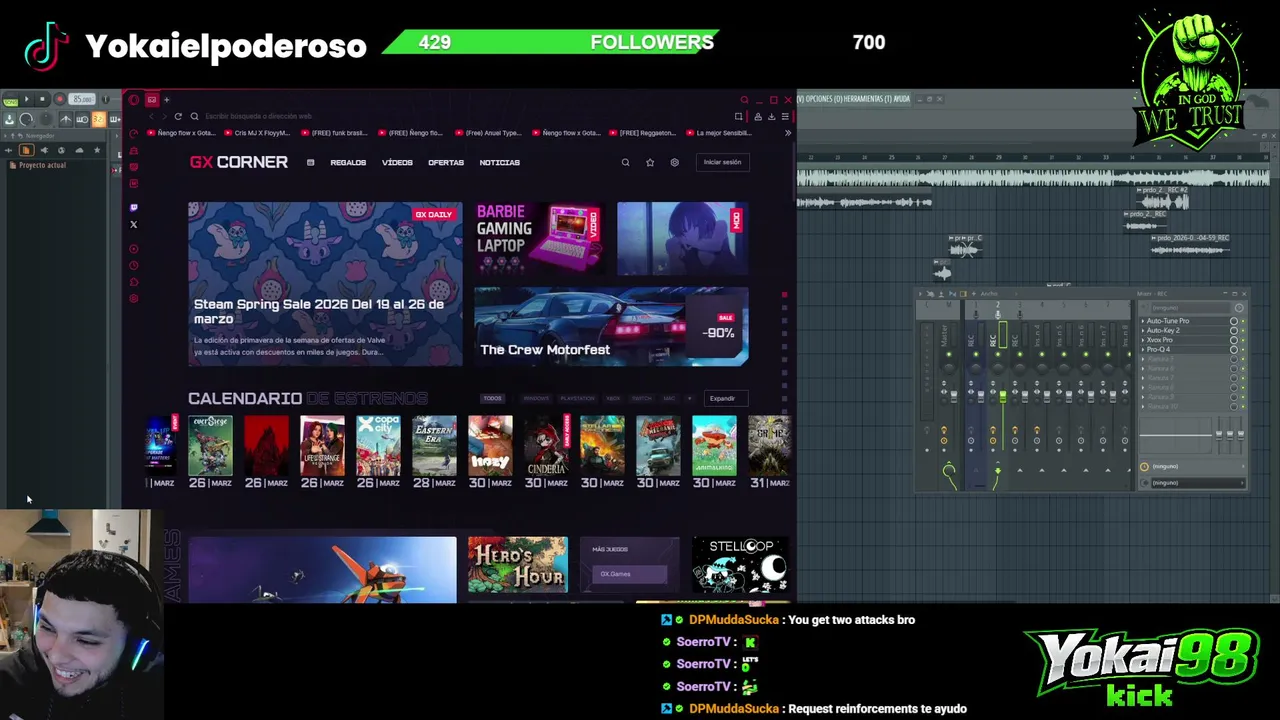Open the Barbie Gaming Laptop video card
Image resolution: width=1280 pixels, height=720 pixels.
539,238
